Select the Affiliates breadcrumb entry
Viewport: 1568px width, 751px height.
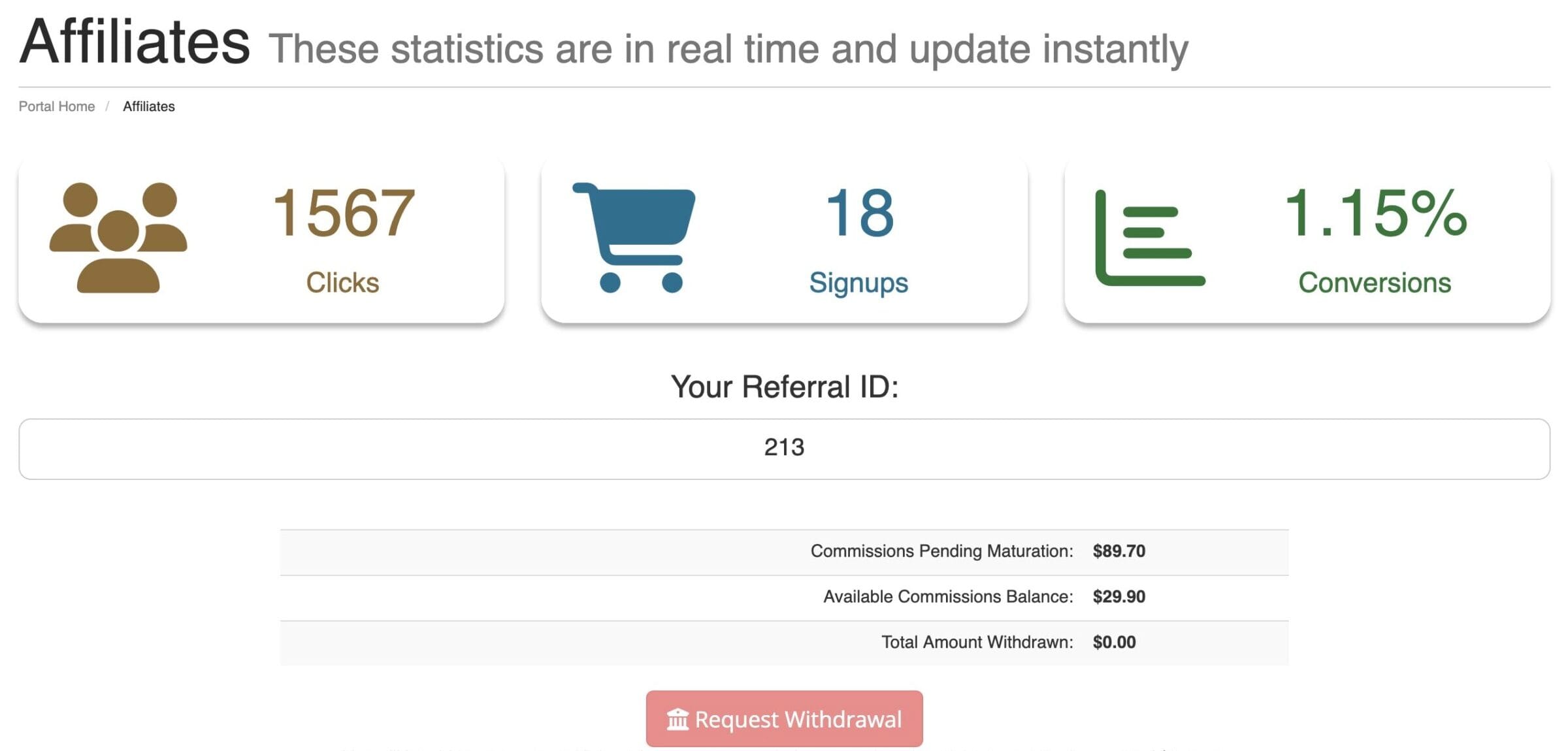[148, 106]
